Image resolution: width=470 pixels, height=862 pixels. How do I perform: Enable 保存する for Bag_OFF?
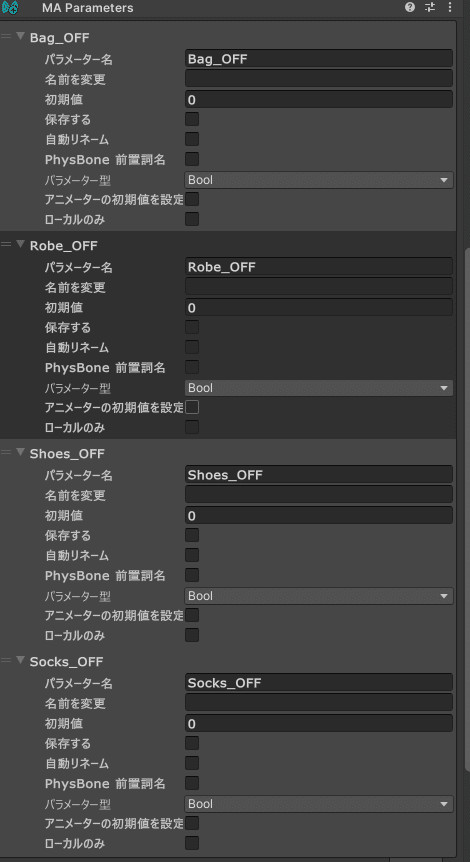coord(192,119)
